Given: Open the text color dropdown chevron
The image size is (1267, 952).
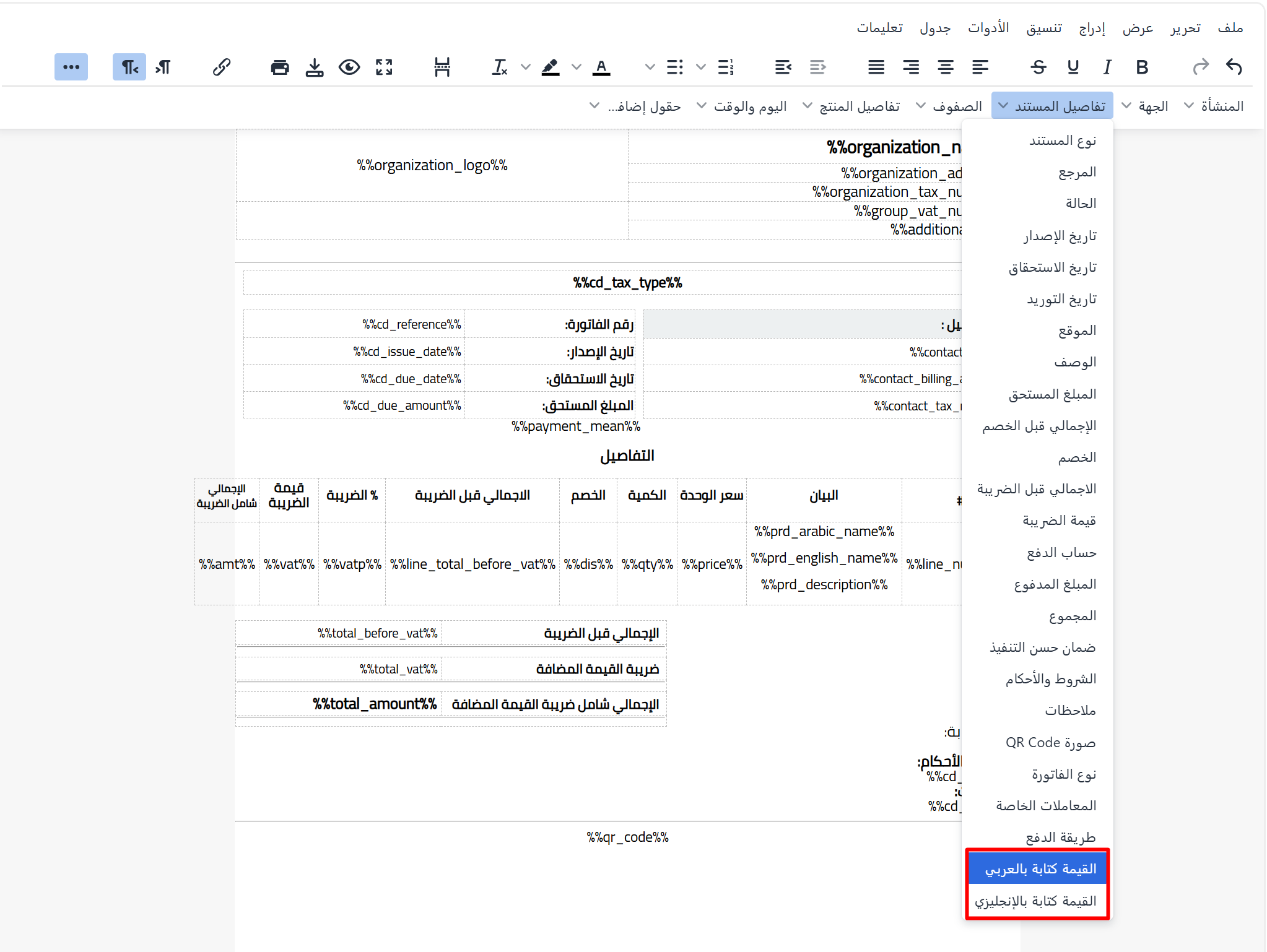Looking at the screenshot, I should [649, 67].
